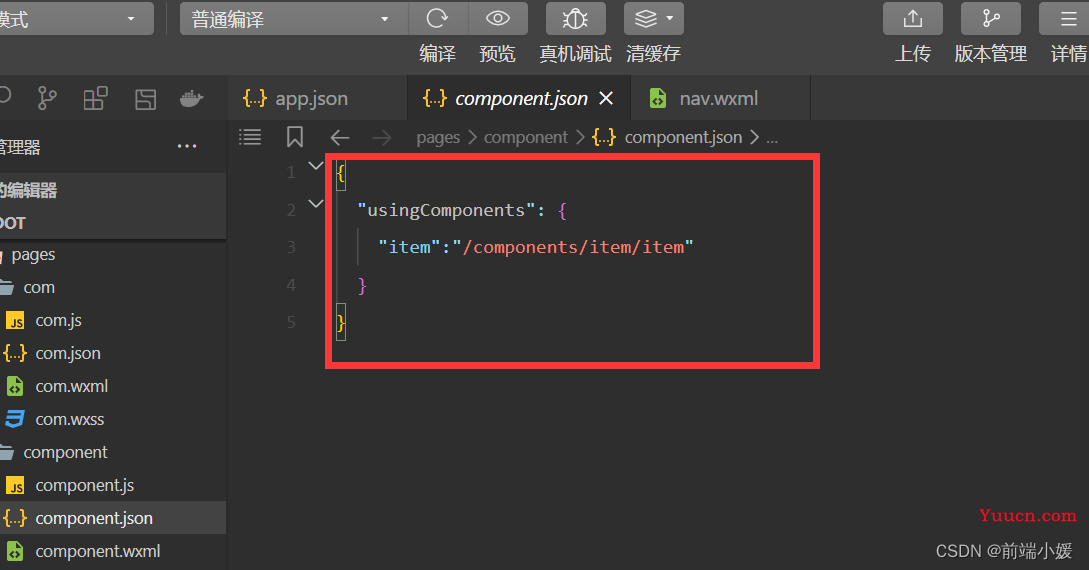The width and height of the screenshot is (1089, 570).
Task: Click the save-layout panel icon in sidebar
Action: [145, 99]
